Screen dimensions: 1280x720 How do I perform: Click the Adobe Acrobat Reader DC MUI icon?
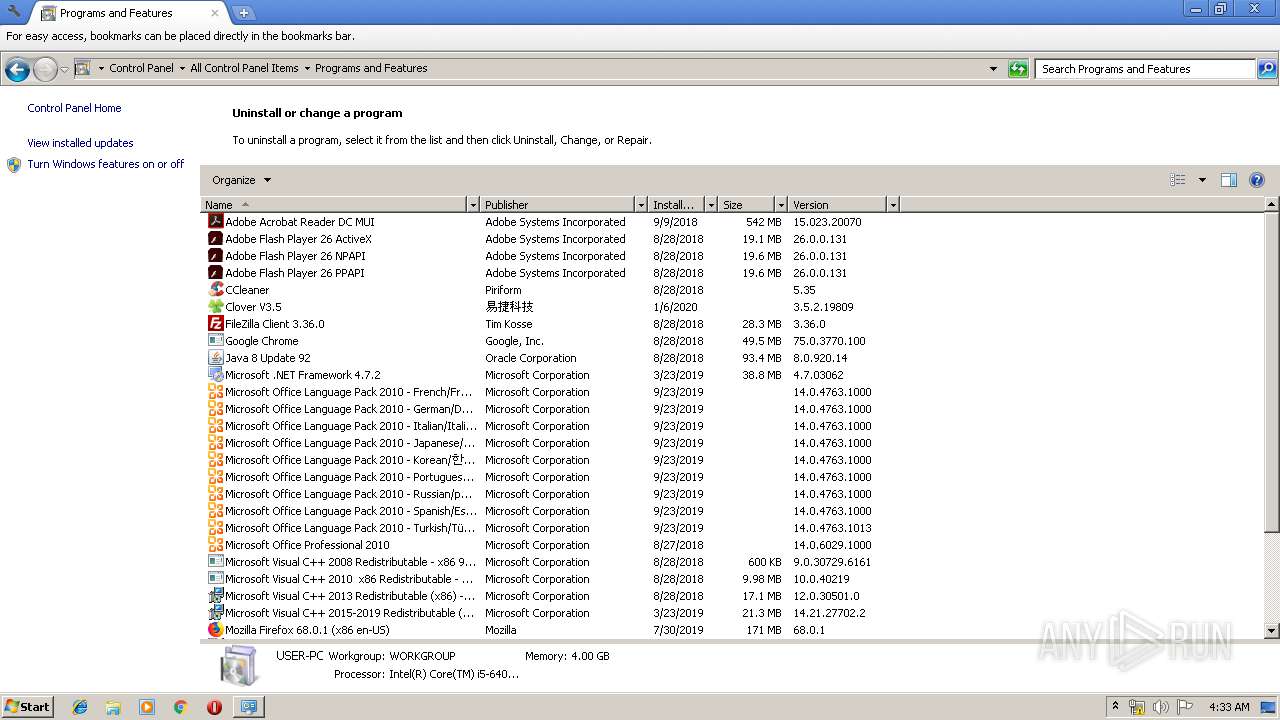(215, 222)
